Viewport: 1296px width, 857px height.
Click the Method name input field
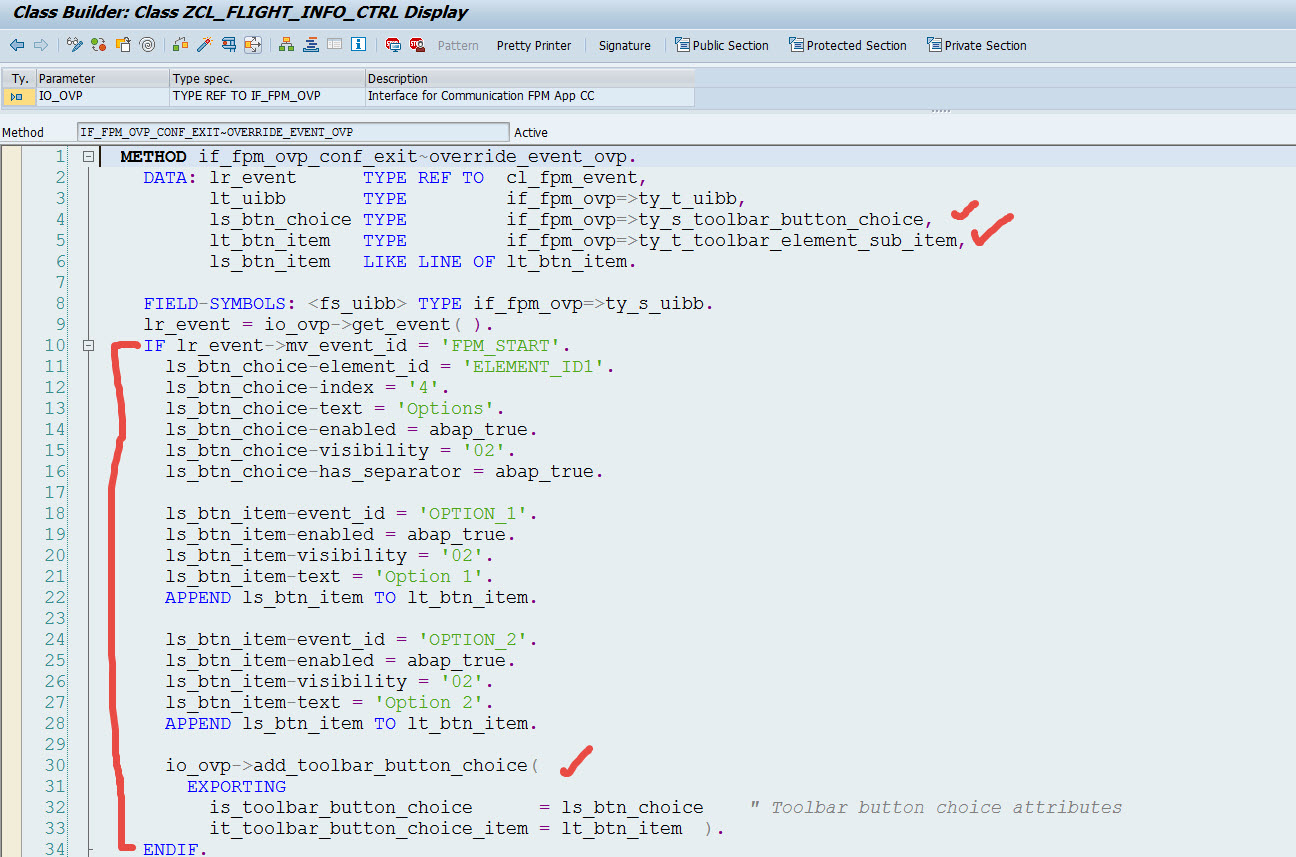(x=290, y=131)
